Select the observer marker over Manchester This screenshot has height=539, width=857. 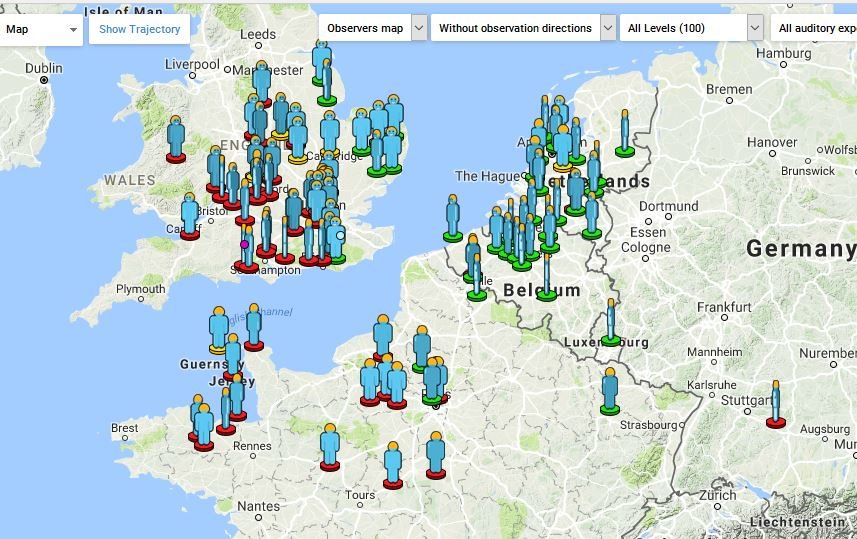262,84
